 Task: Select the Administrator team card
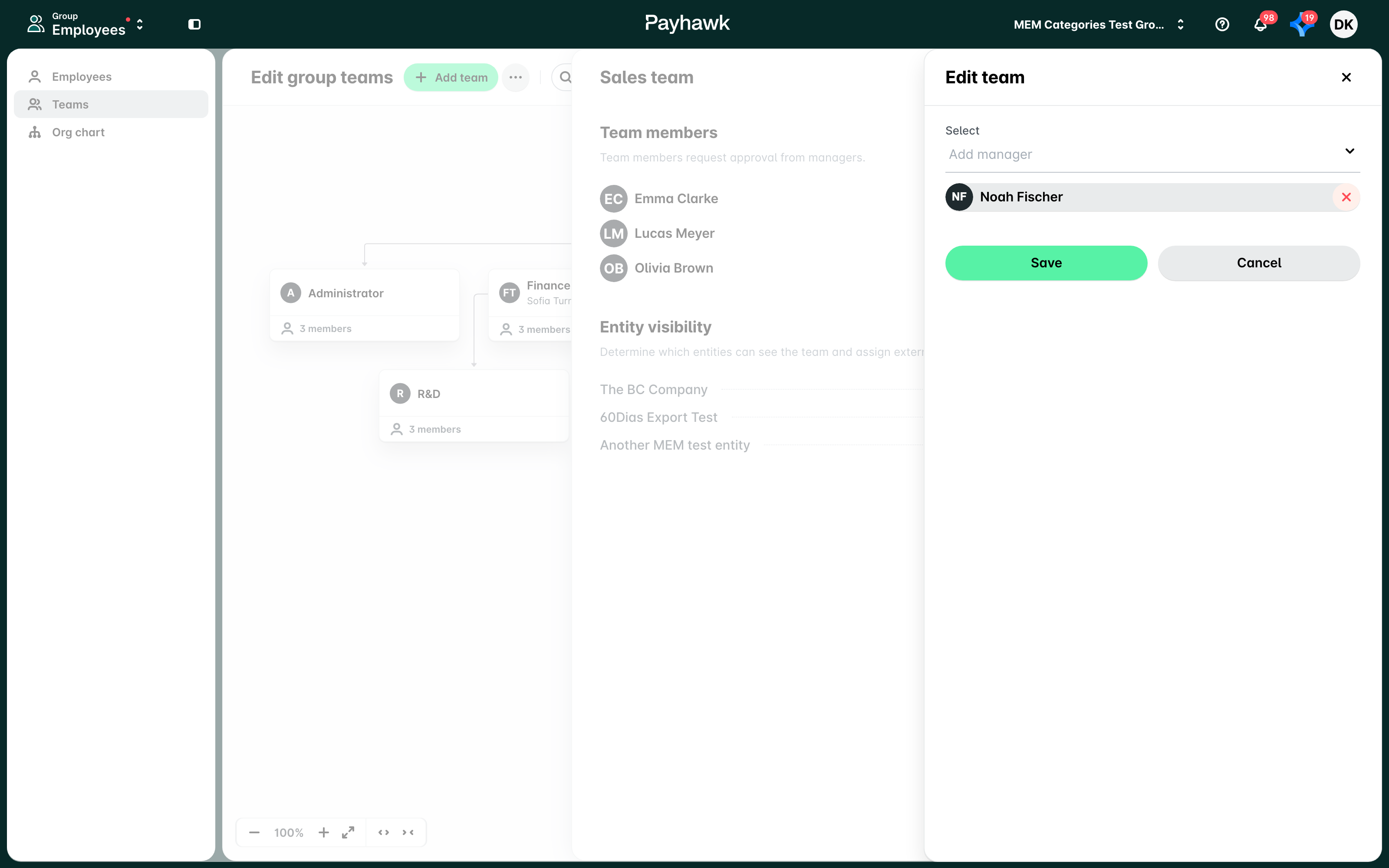coord(365,305)
